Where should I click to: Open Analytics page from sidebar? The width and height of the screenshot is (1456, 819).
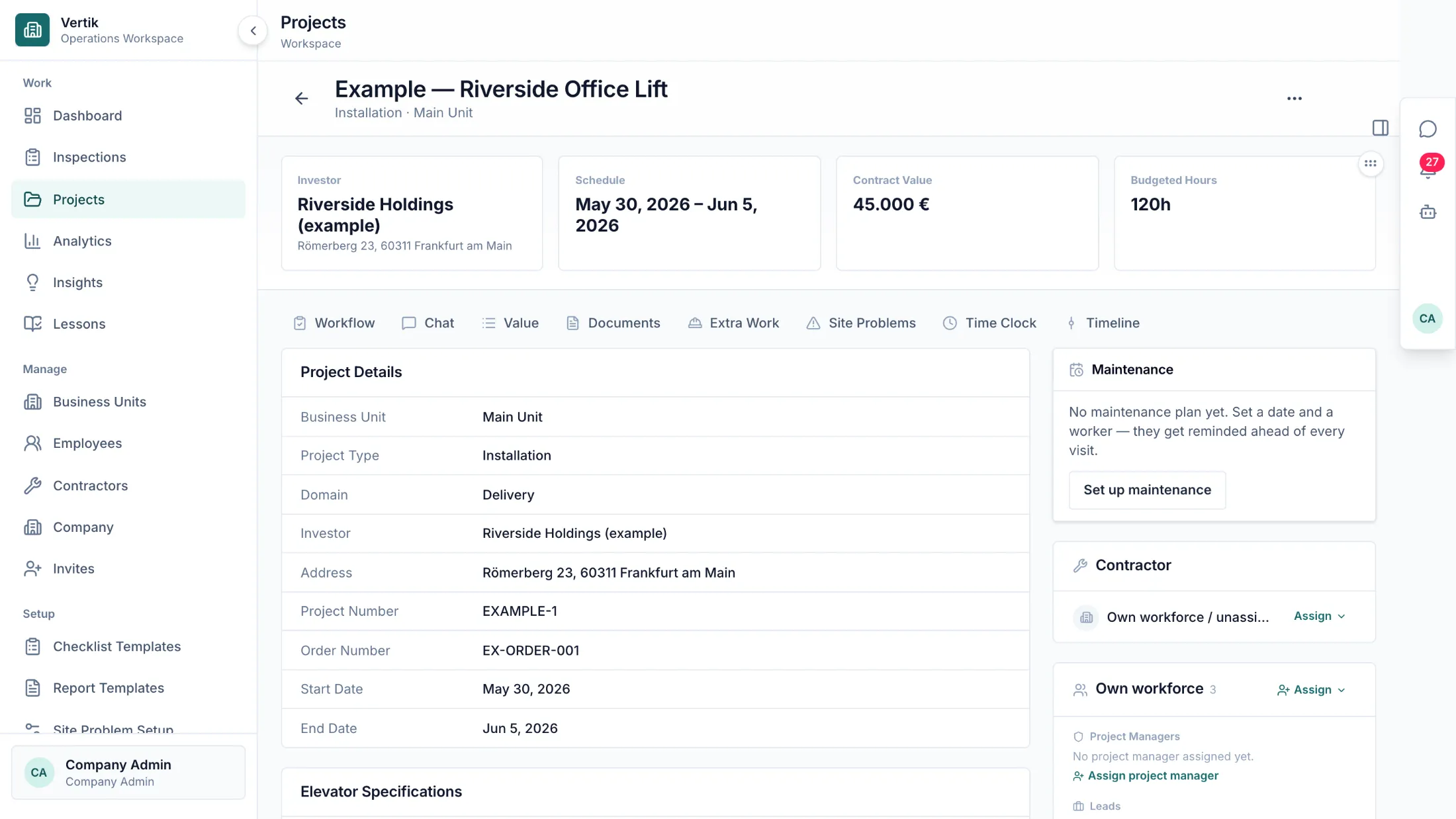coord(128,241)
